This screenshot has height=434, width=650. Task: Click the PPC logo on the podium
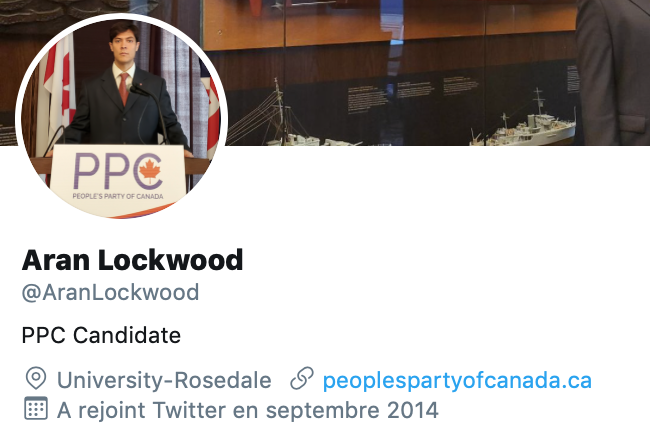[118, 171]
